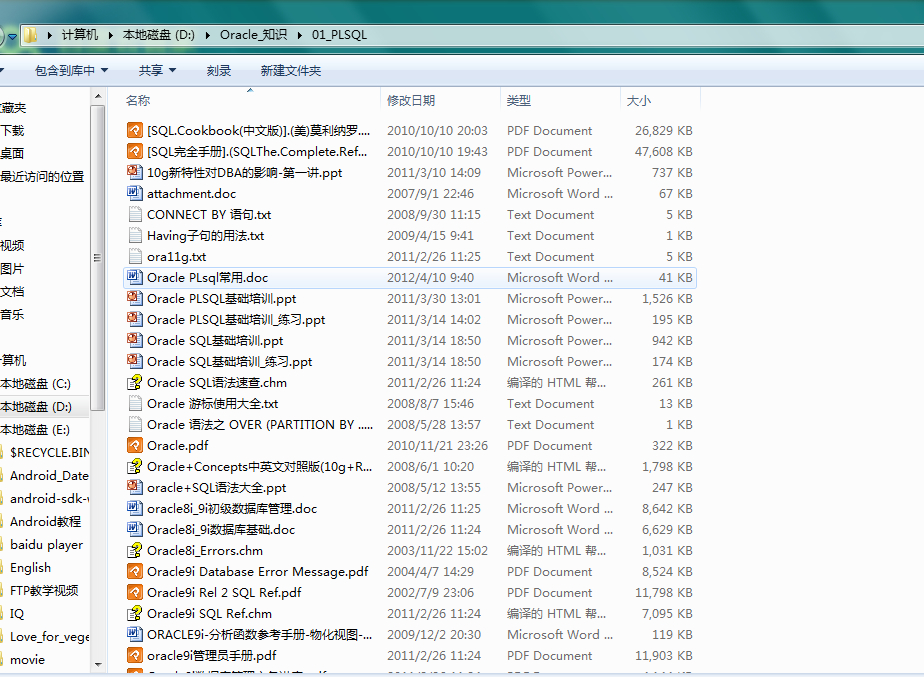This screenshot has width=924, height=677.
Task: Select 最近访问的位置 in the navigation pane
Action: pos(42,176)
